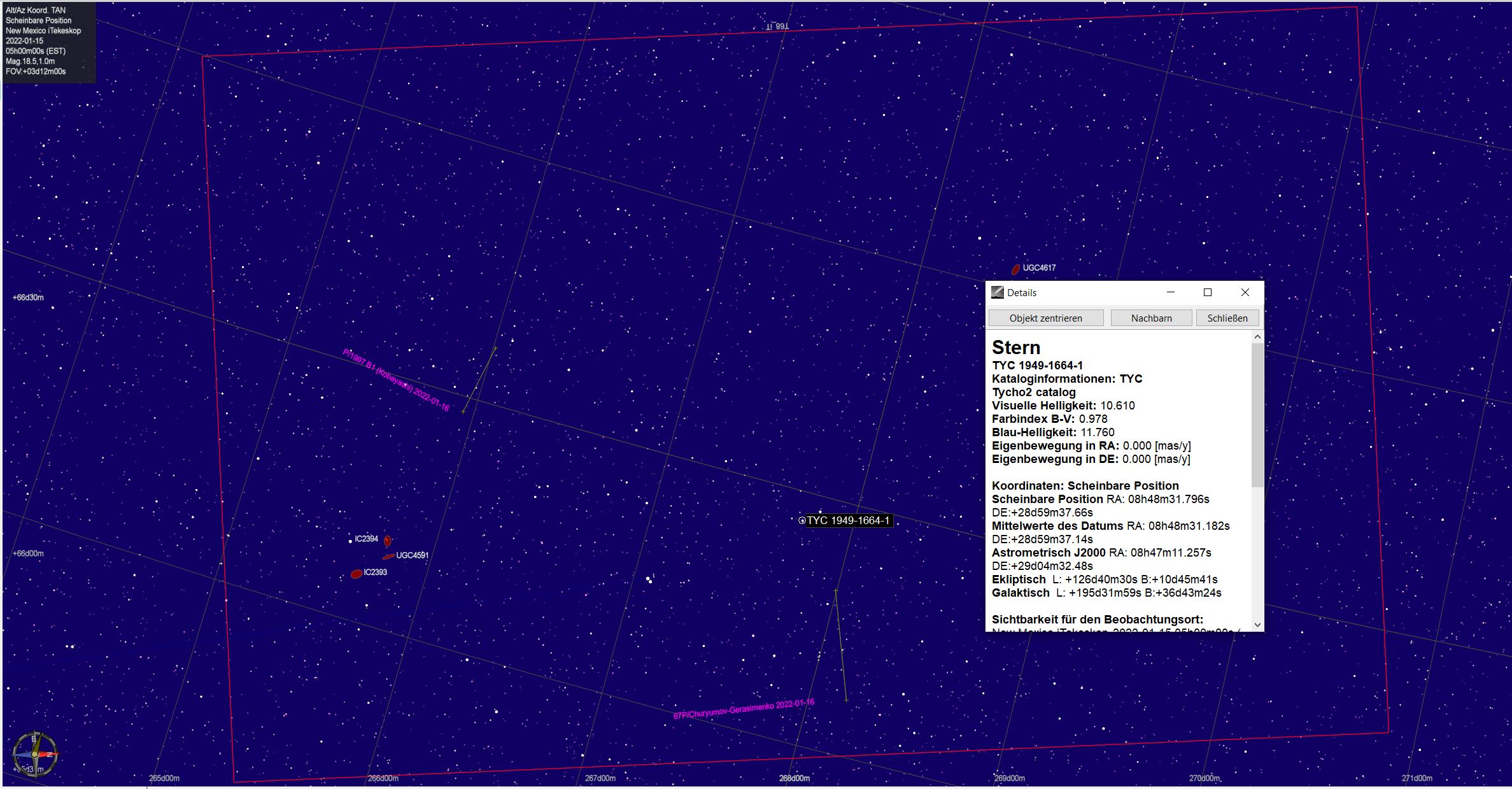Viewport: 1512px width, 789px height.
Task: Maximize the Details window
Action: click(1208, 292)
